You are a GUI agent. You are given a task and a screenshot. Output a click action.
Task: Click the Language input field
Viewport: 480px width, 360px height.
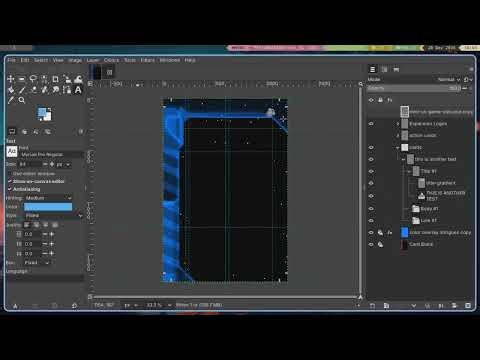click(x=45, y=278)
